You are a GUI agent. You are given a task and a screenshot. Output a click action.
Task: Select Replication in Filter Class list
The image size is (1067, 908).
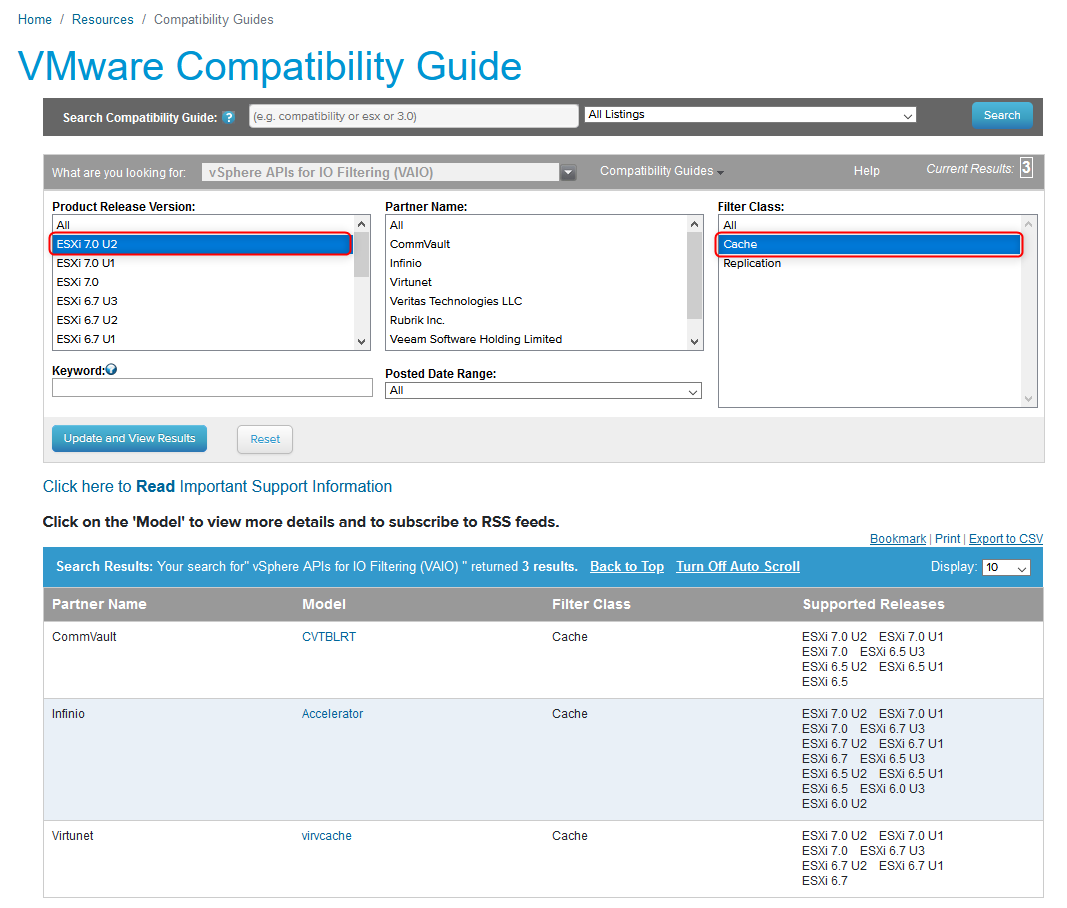tap(870, 263)
